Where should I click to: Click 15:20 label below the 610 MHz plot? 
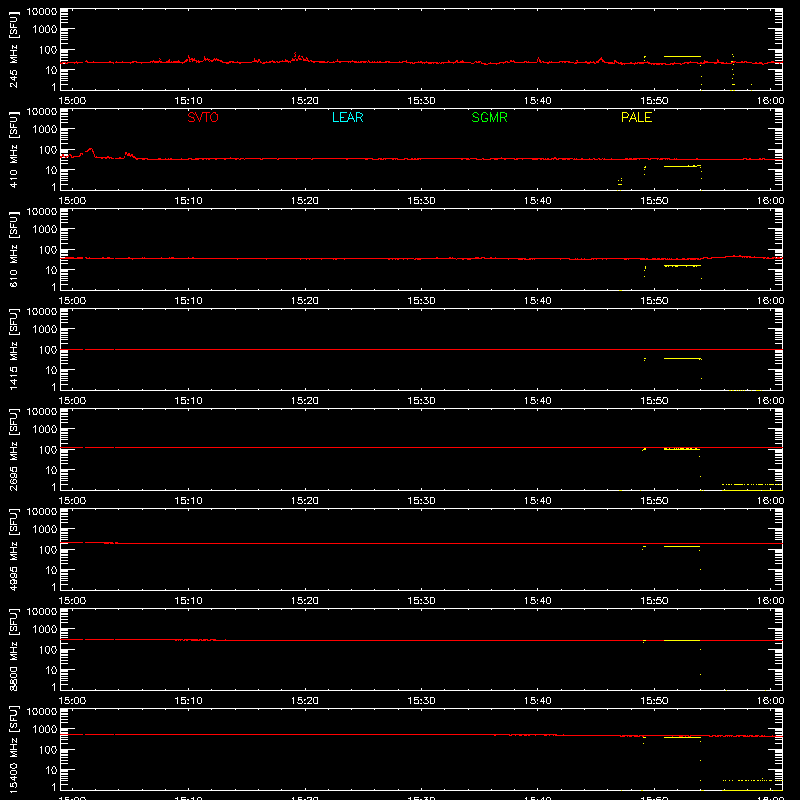tap(305, 301)
